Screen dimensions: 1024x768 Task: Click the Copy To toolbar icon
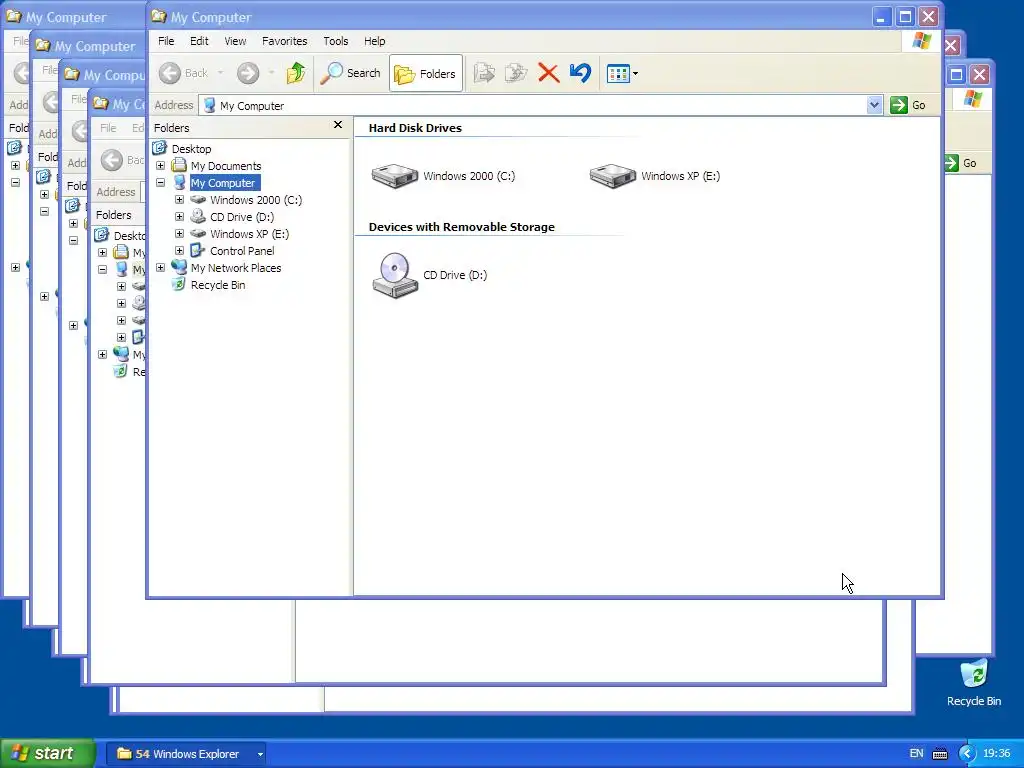[515, 73]
